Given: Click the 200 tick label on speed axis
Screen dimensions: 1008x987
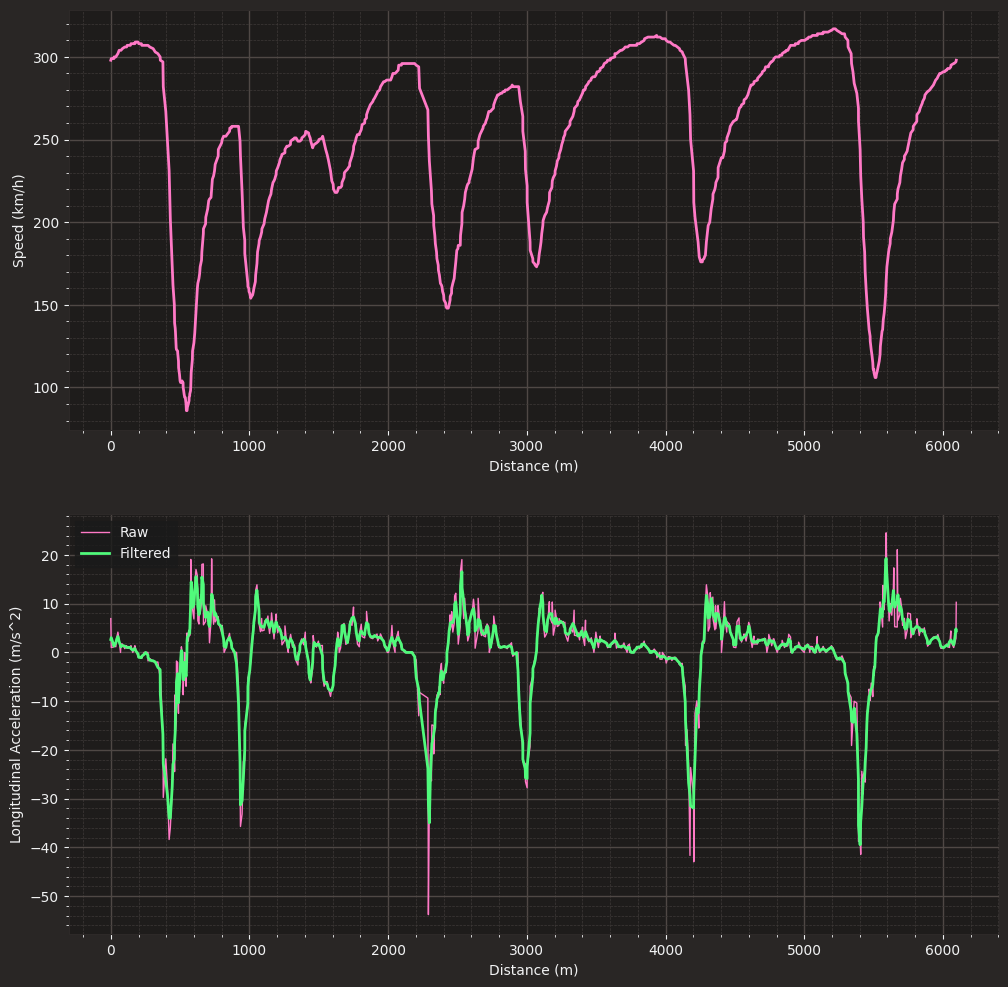Looking at the screenshot, I should pyautogui.click(x=46, y=223).
